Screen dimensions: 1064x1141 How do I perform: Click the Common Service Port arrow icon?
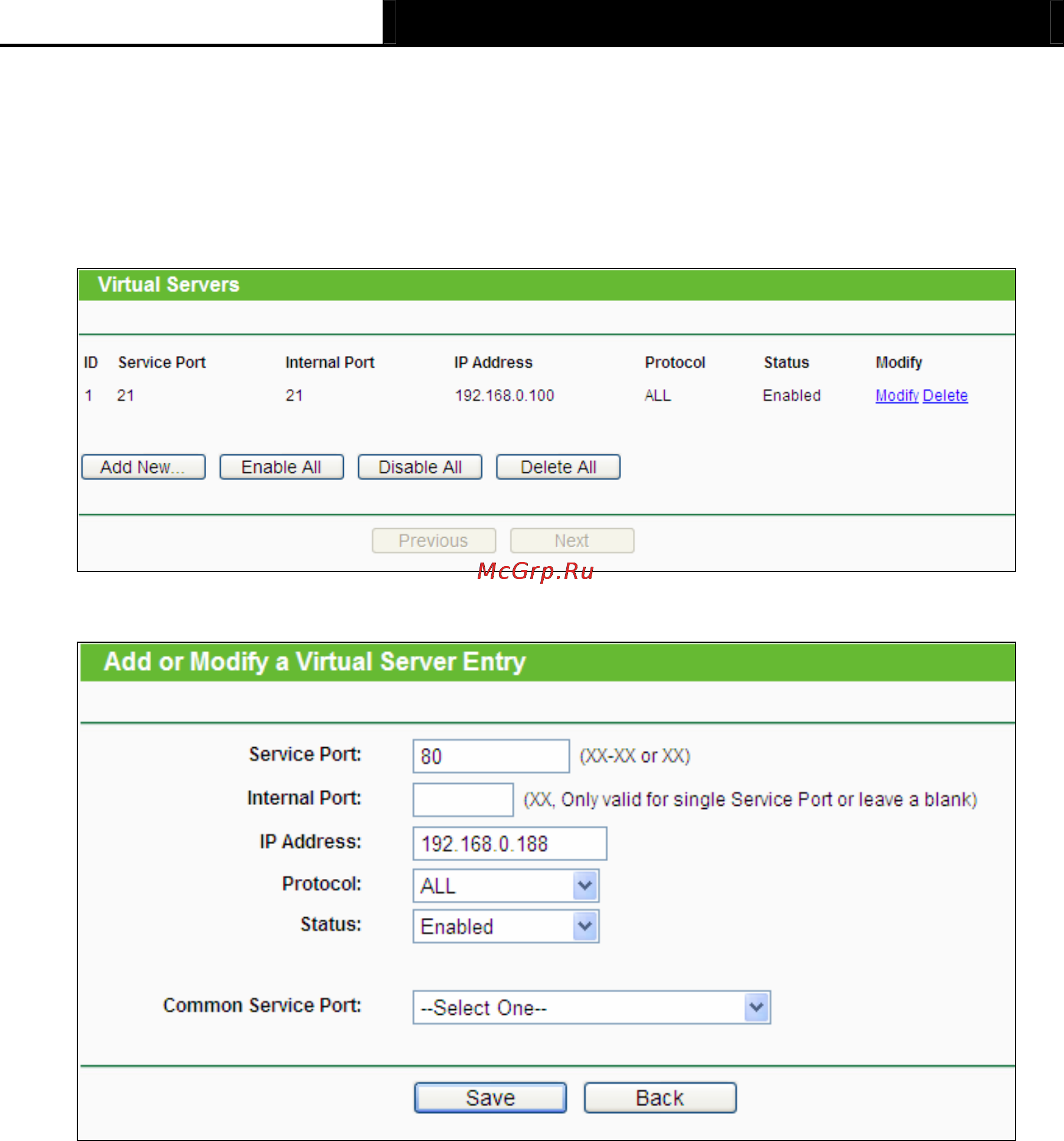click(757, 1008)
